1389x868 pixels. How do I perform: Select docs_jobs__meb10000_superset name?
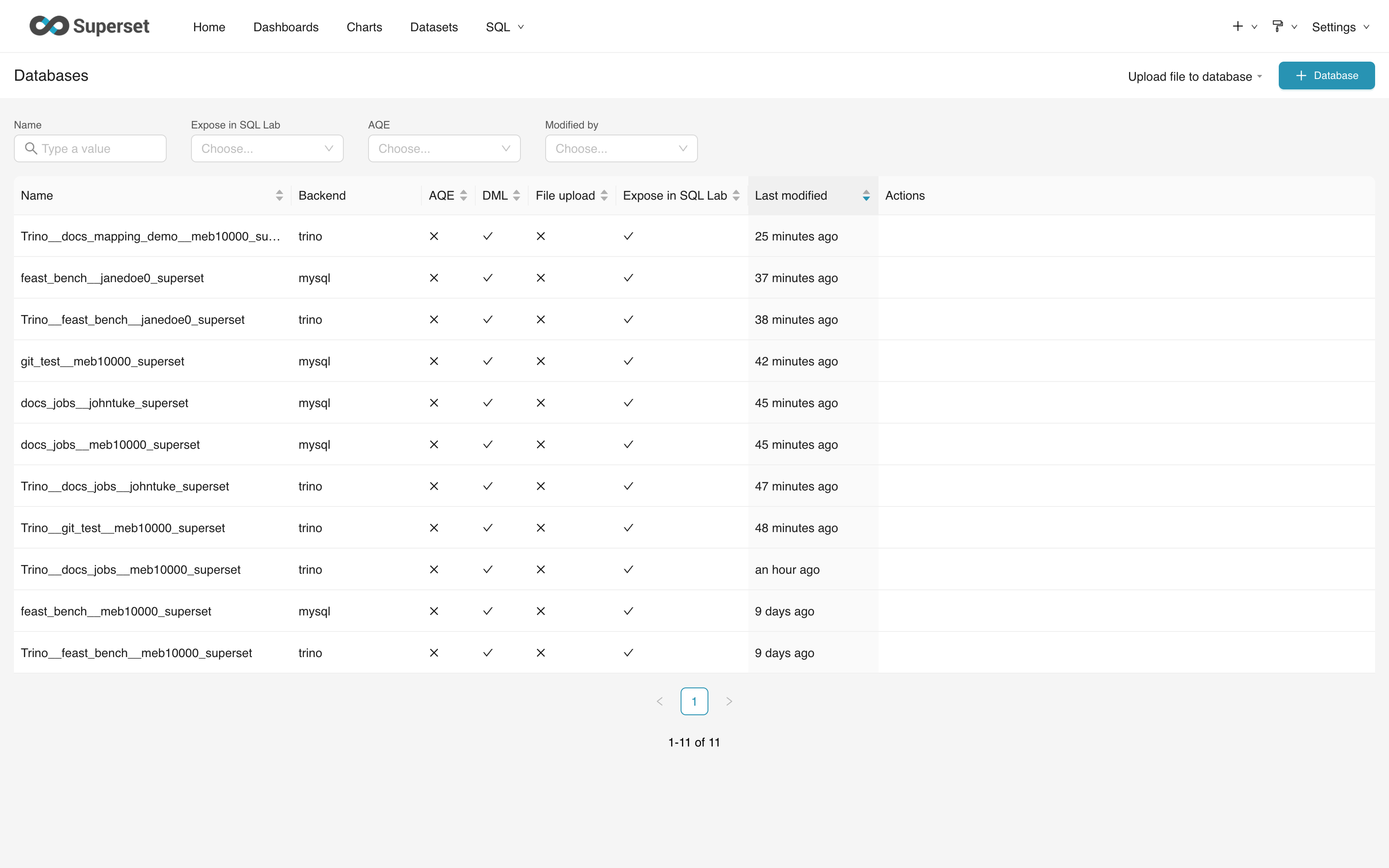pos(110,444)
